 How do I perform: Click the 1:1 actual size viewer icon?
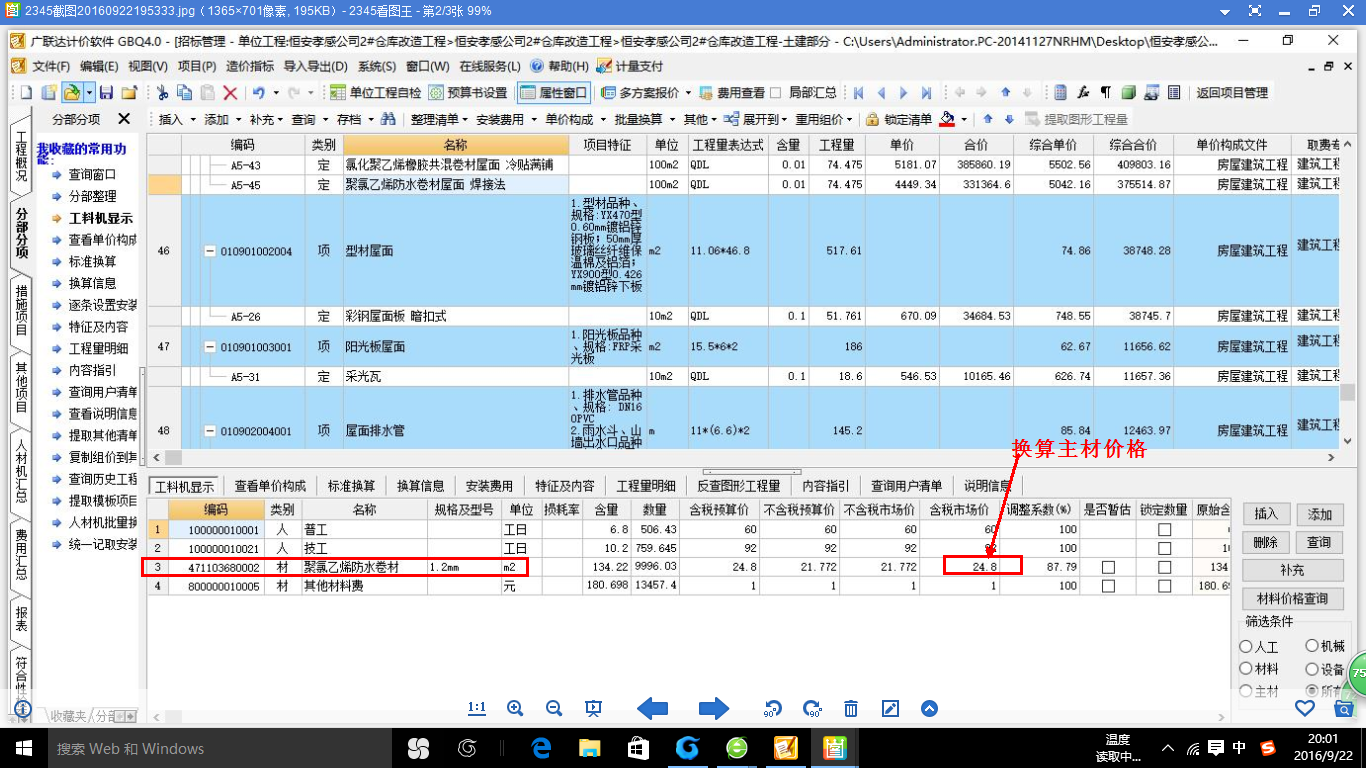(477, 708)
